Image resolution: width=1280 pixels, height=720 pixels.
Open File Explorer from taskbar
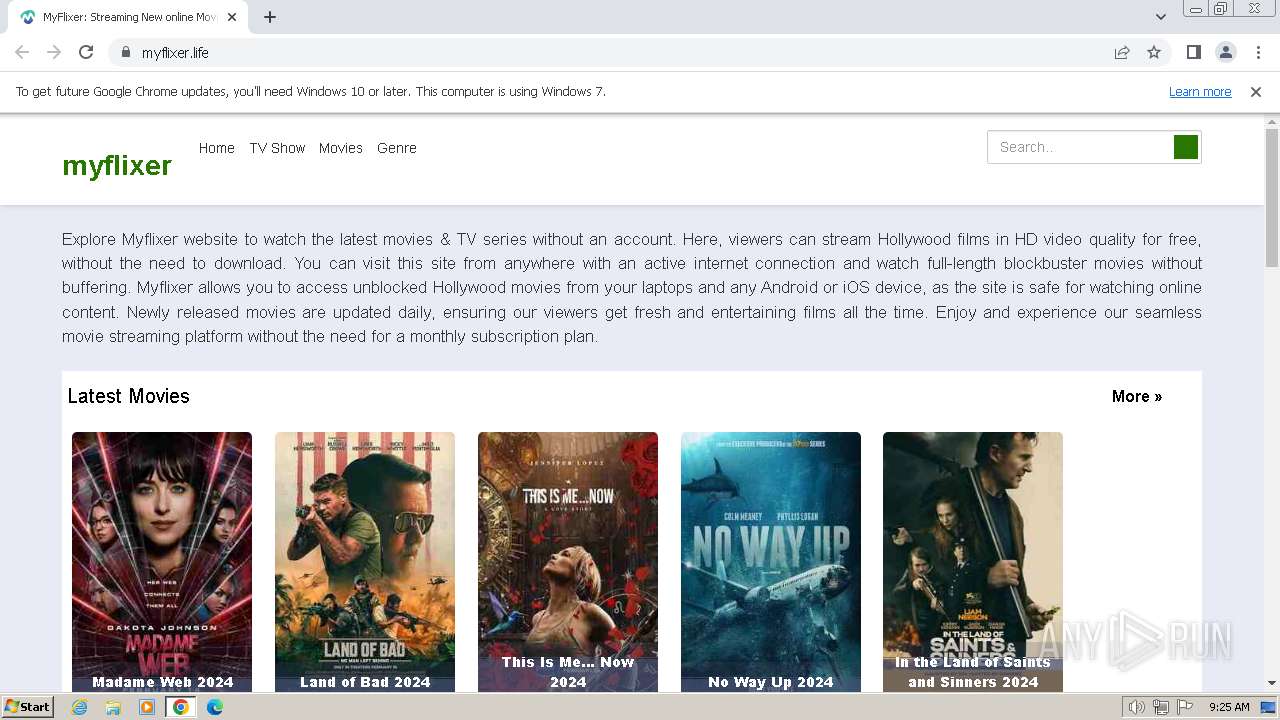[113, 707]
